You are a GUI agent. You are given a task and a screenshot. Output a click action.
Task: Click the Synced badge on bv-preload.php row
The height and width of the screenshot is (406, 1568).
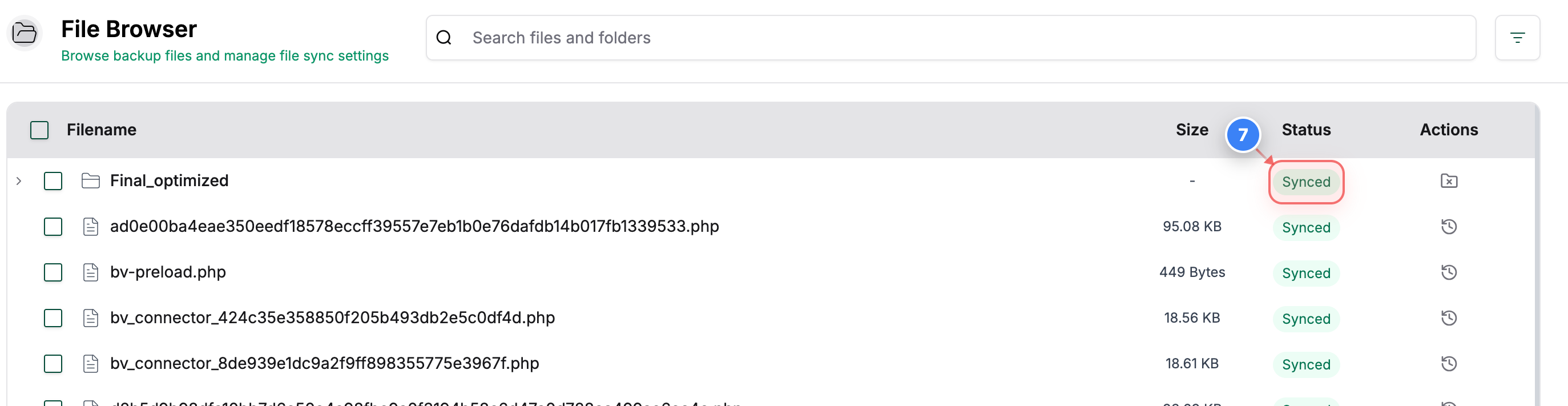coord(1305,273)
